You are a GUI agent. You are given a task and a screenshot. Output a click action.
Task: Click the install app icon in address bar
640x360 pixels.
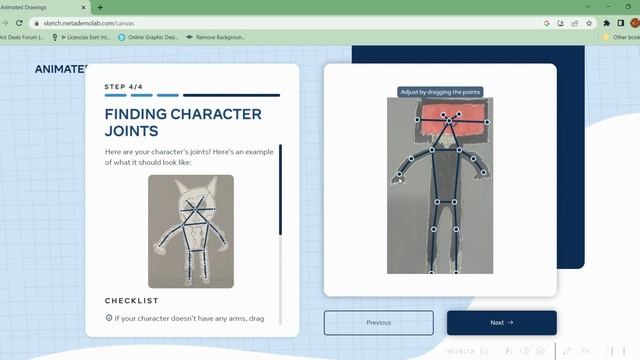[x=561, y=23]
